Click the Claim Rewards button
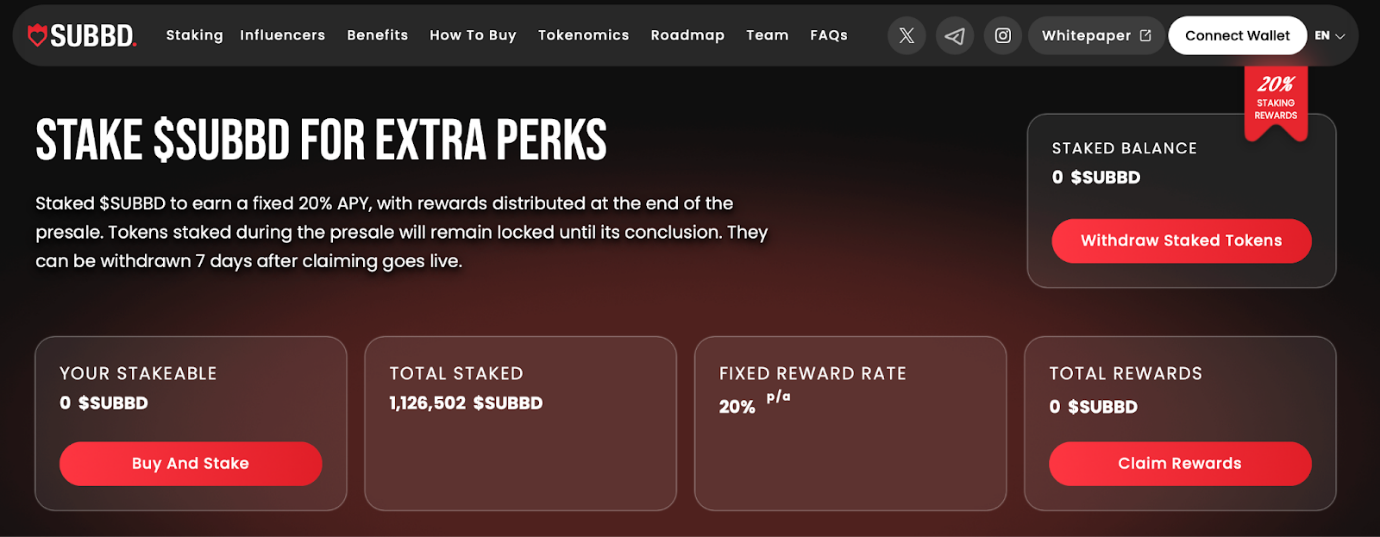The width and height of the screenshot is (1380, 537). point(1179,464)
